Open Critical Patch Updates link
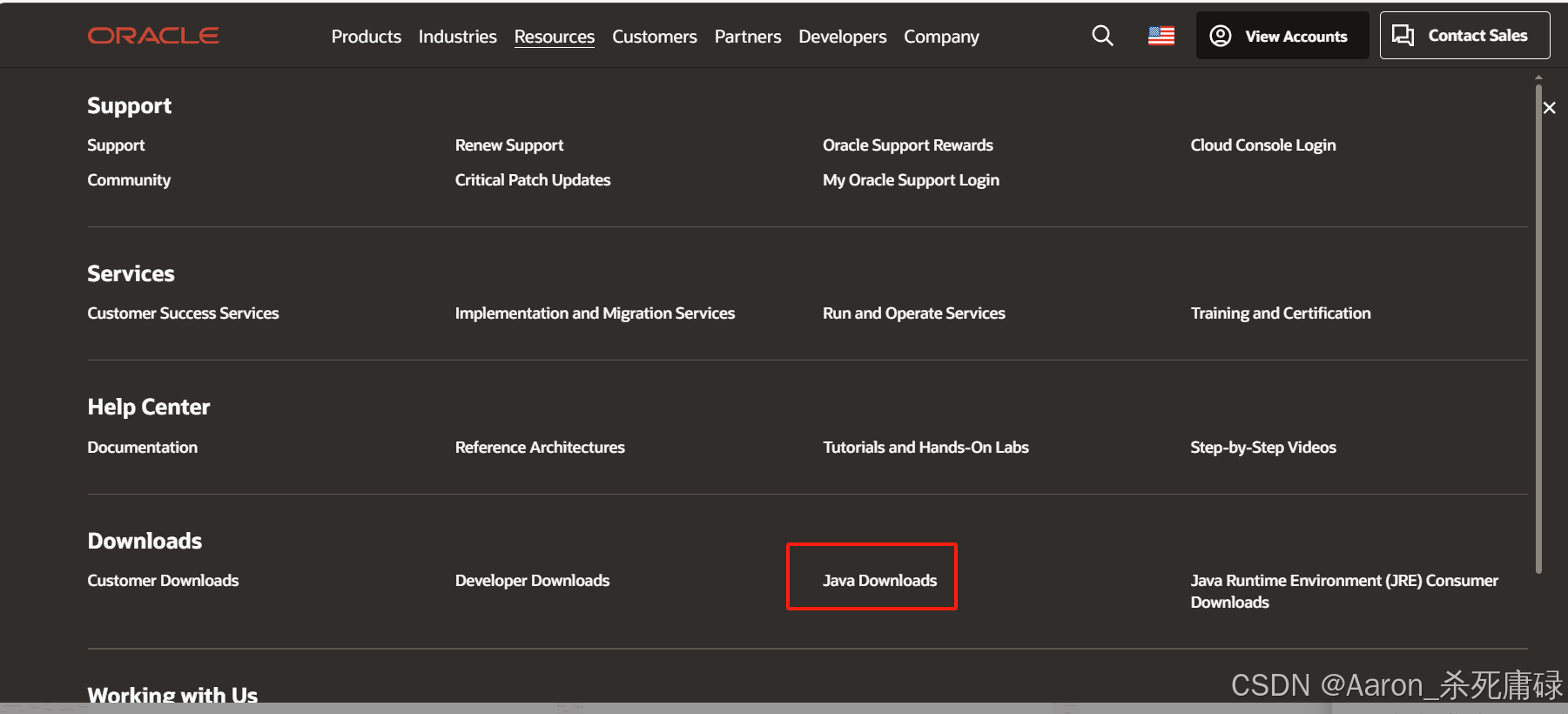 pos(533,180)
